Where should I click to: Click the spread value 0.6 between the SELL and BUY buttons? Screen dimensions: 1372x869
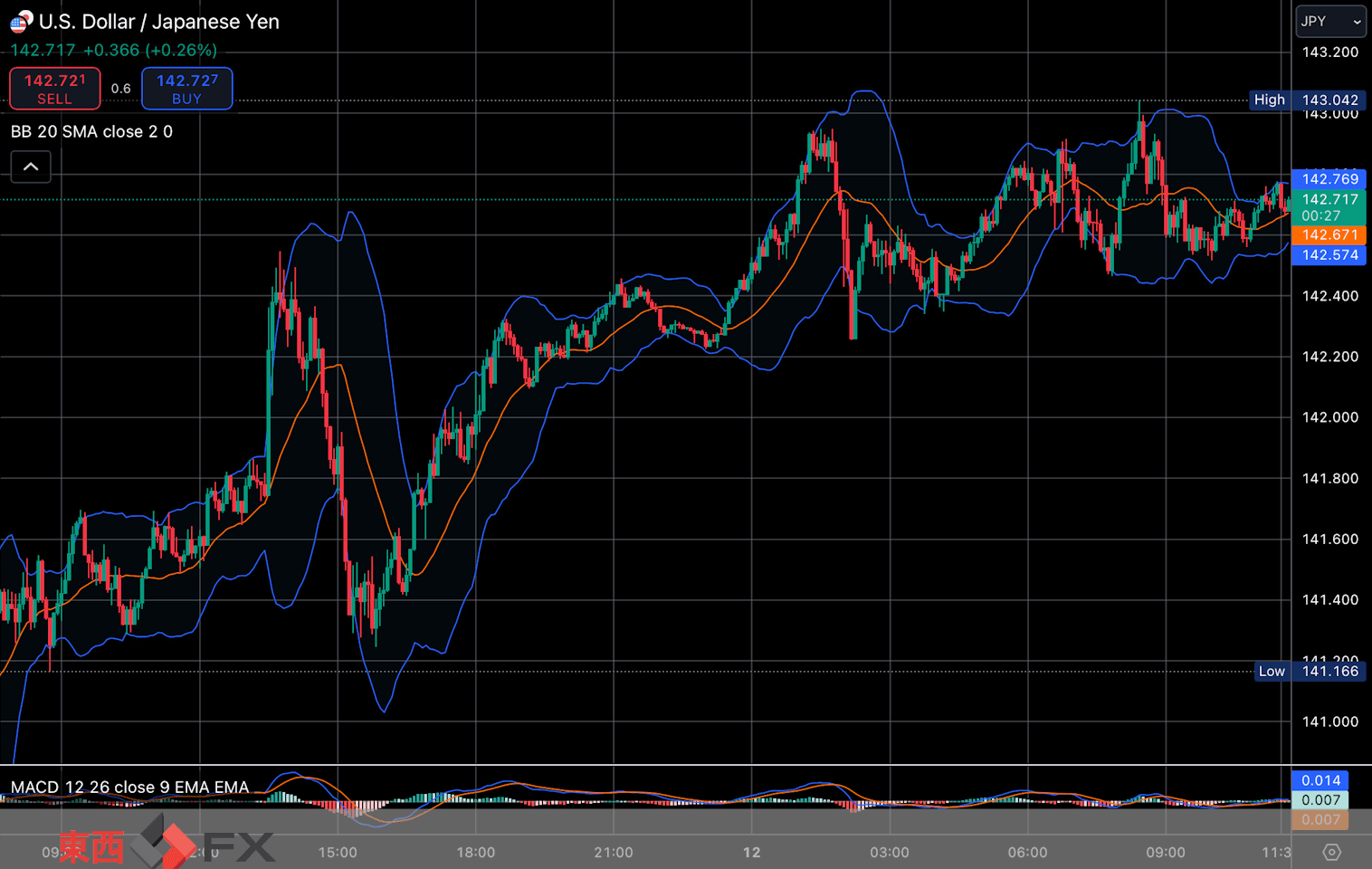coord(121,89)
